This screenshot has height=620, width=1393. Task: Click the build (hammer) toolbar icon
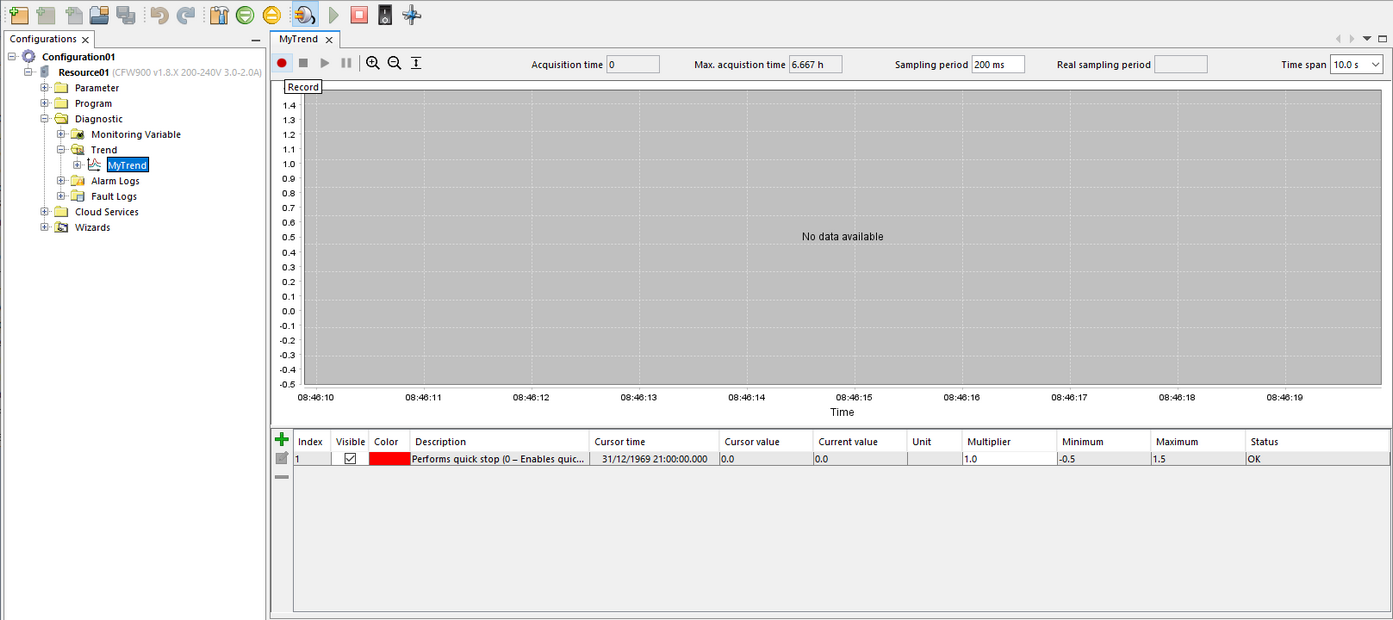(x=217, y=14)
